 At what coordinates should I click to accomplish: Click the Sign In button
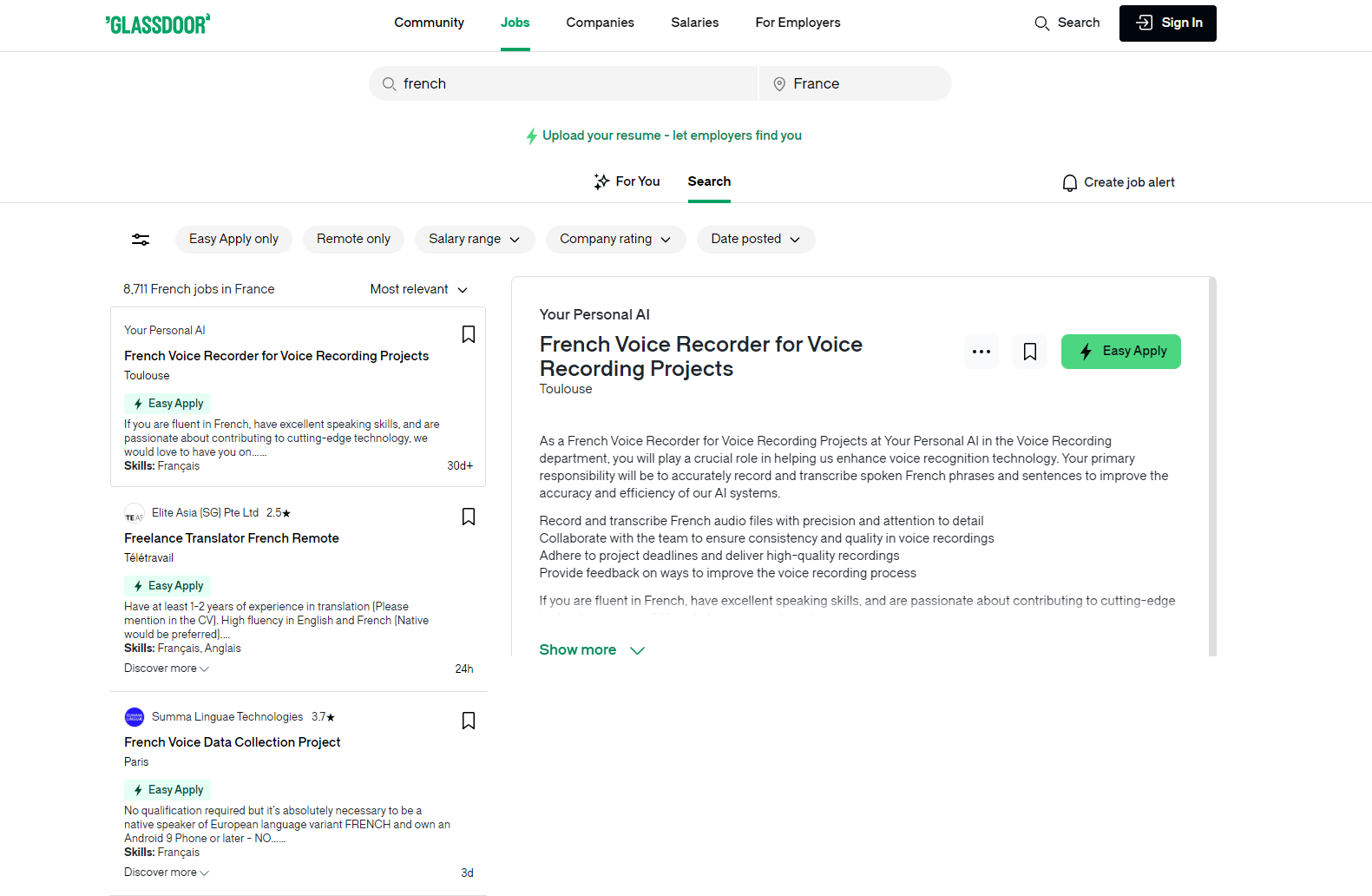1168,23
